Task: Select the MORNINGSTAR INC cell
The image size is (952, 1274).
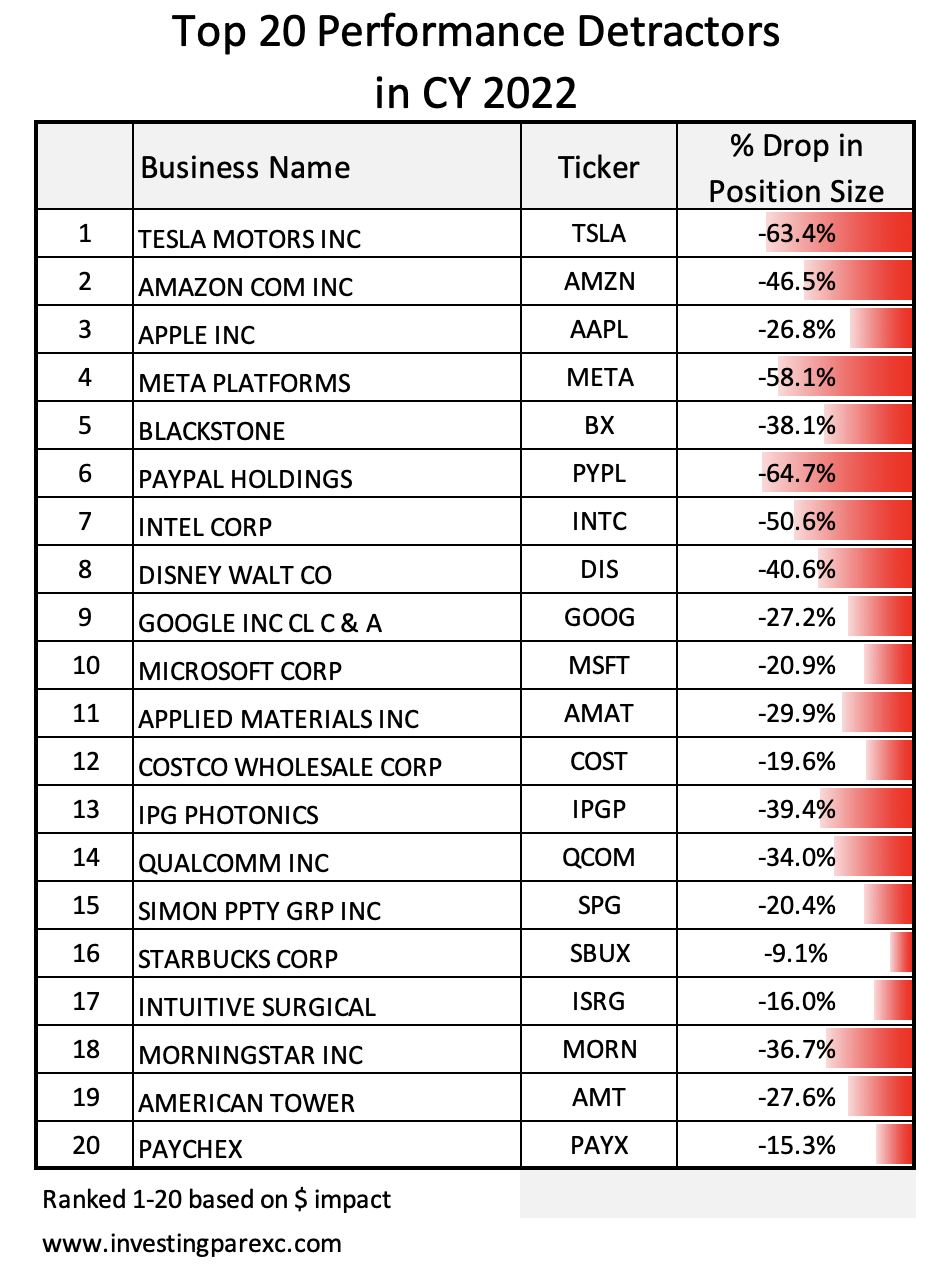Action: pyautogui.click(x=327, y=1049)
